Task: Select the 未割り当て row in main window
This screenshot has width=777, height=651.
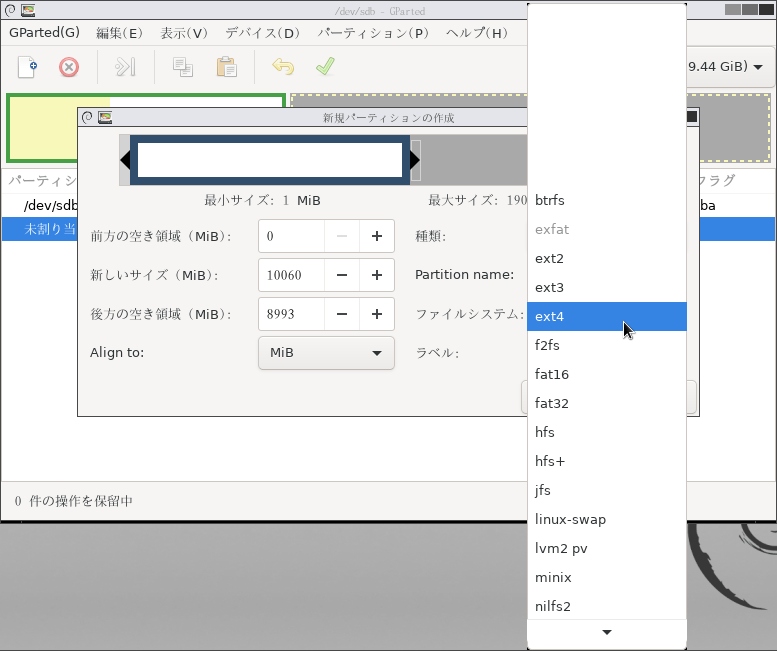Action: (x=40, y=229)
